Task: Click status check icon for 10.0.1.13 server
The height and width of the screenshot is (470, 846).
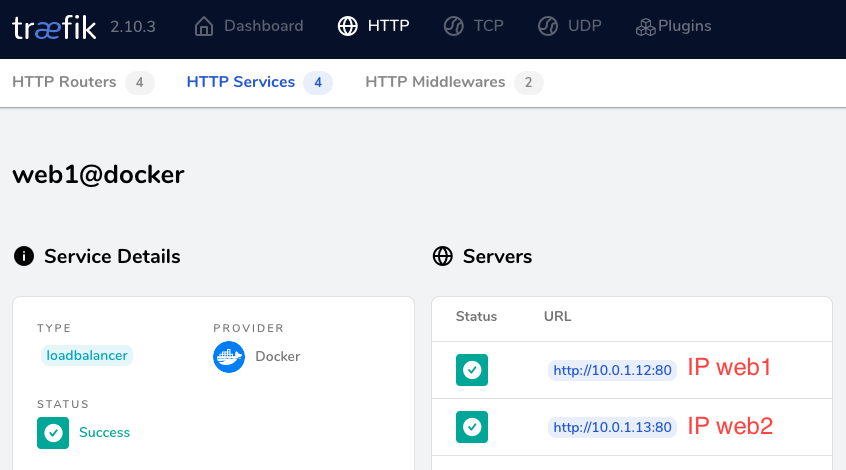Action: (472, 427)
